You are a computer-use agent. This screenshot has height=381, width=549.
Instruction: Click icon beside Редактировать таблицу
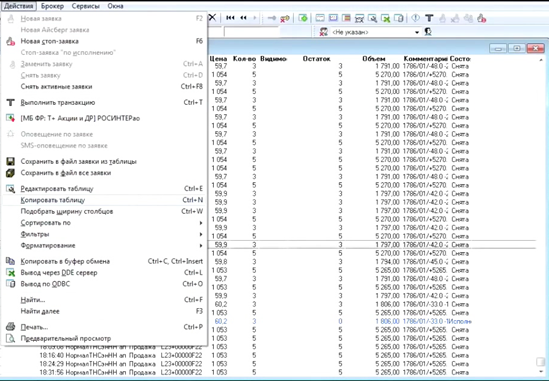click(11, 189)
